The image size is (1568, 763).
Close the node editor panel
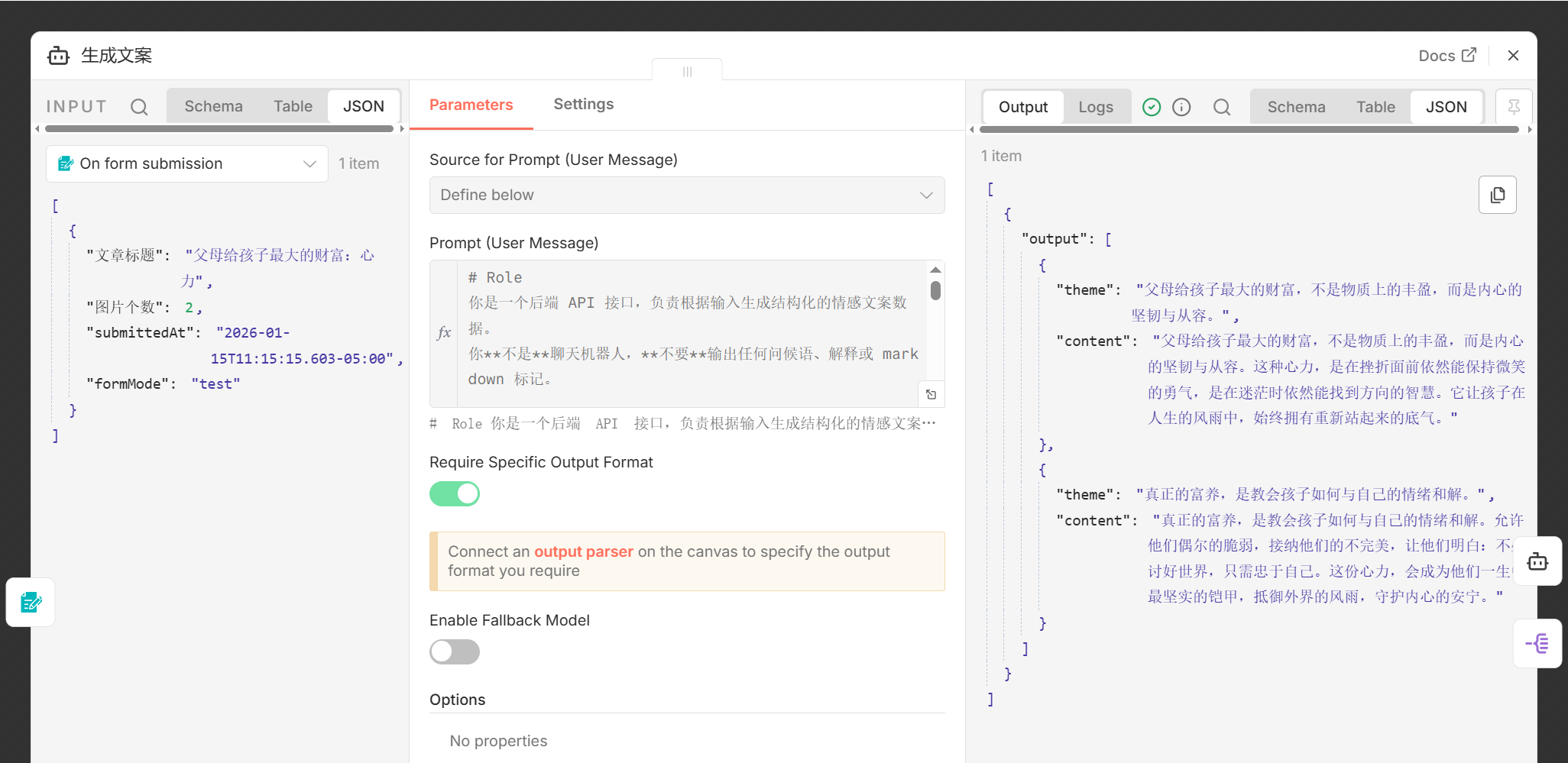pos(1513,56)
